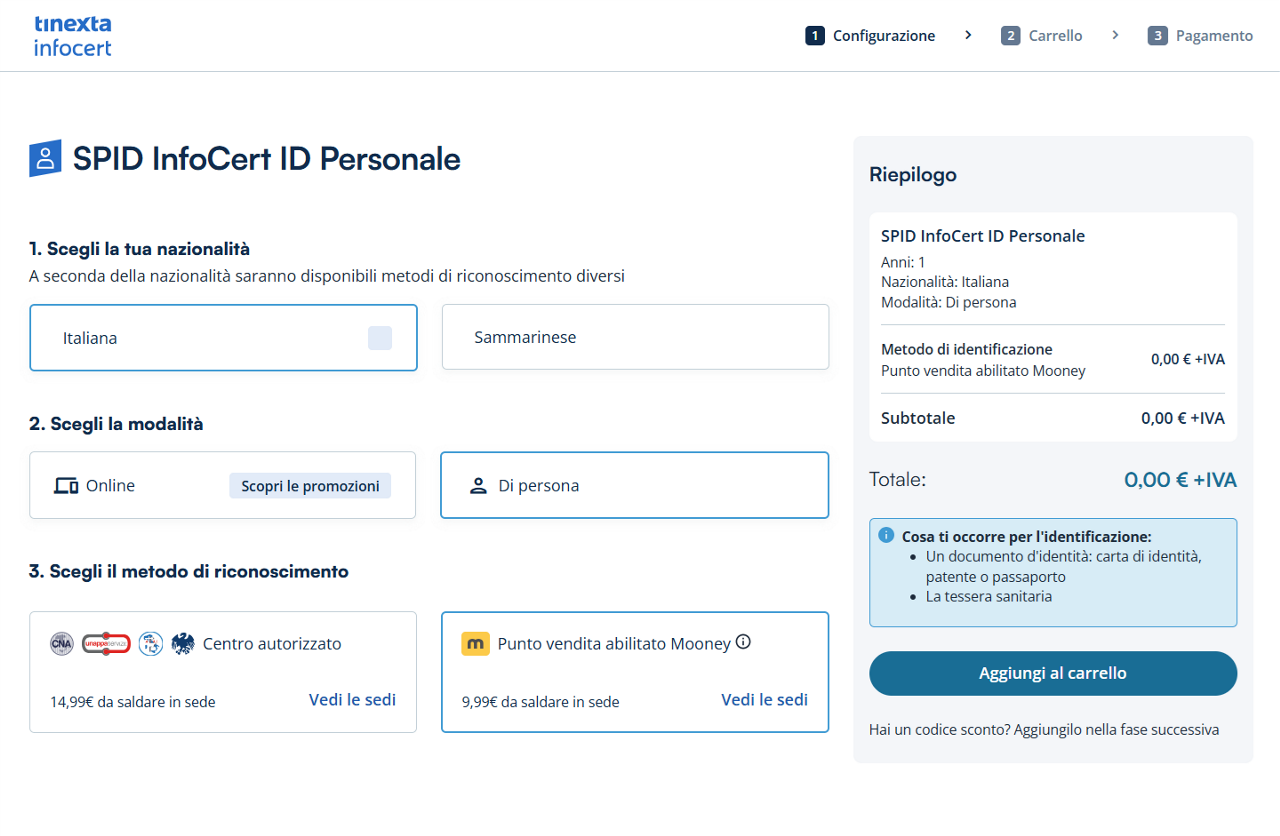Open Vedi le sedi for Centro autorizzato
Image resolution: width=1280 pixels, height=836 pixels.
click(x=352, y=700)
